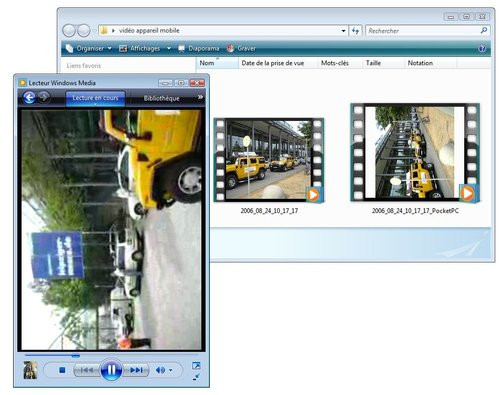Select video thumbnail 2006_08_24_10_17_17

pyautogui.click(x=269, y=160)
